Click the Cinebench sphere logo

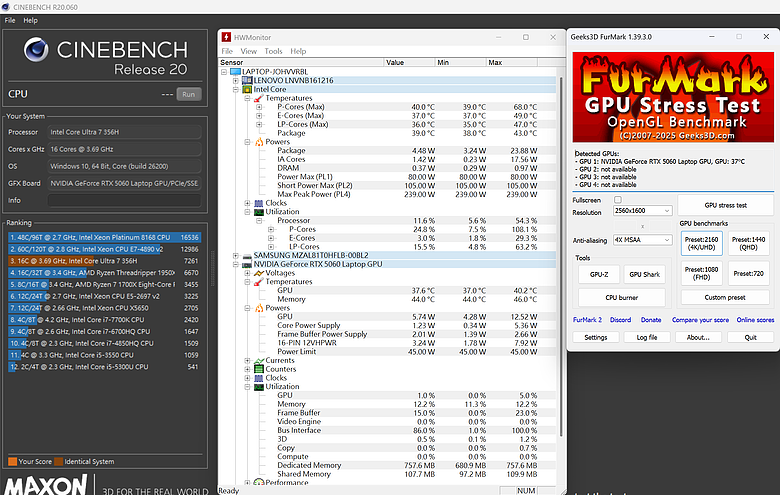(x=36, y=50)
